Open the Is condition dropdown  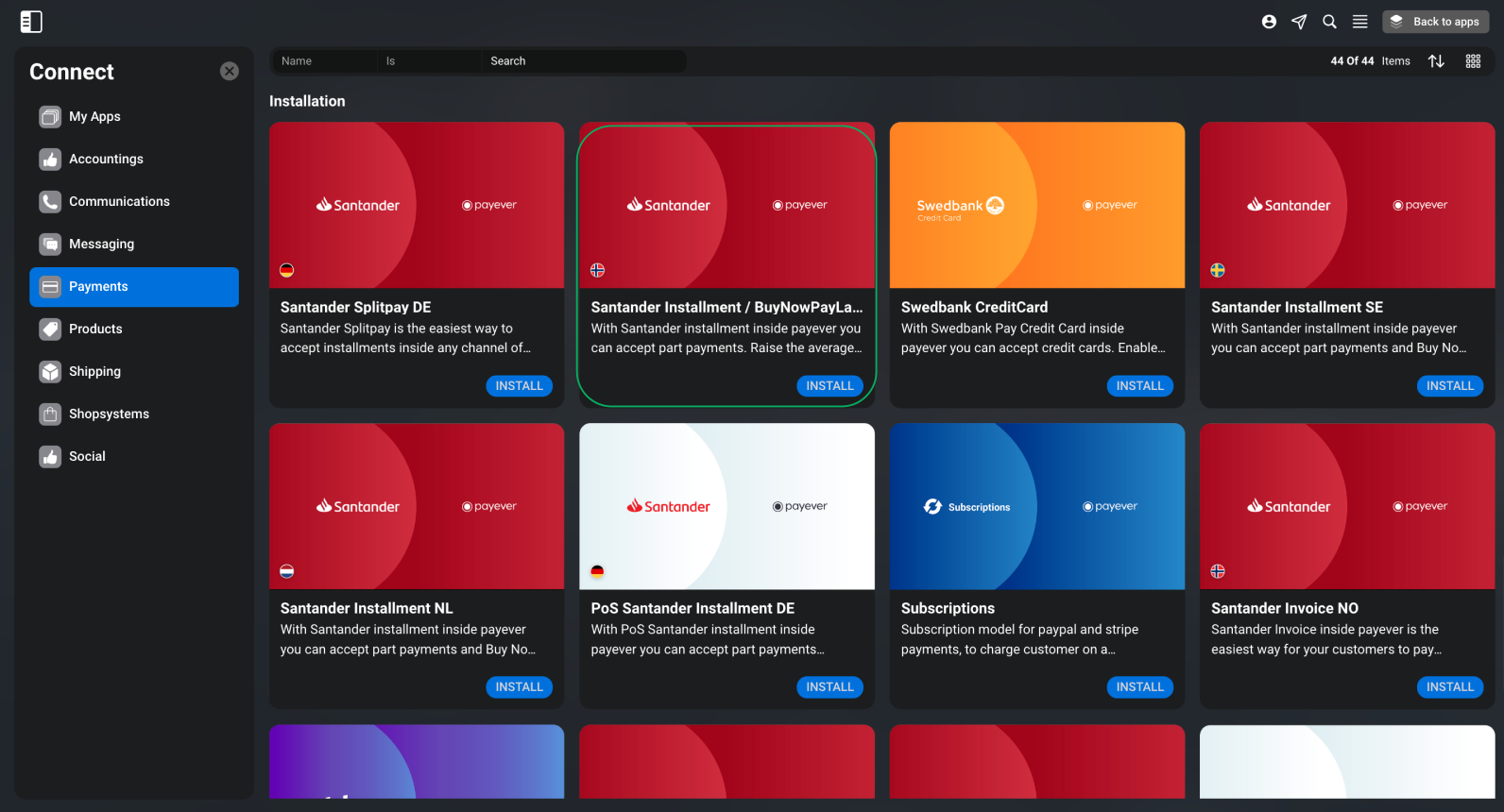click(x=429, y=61)
